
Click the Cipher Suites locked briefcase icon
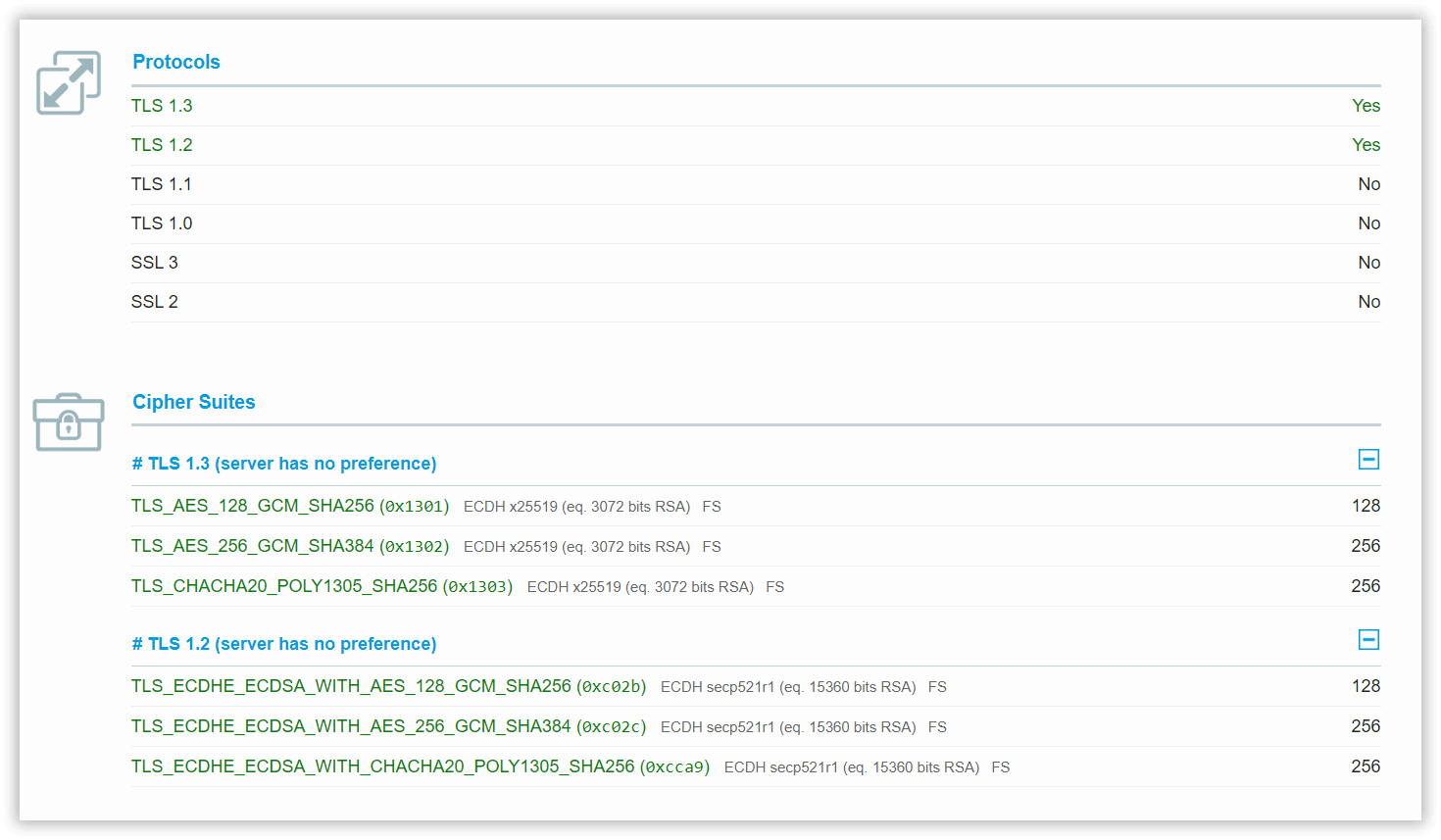(69, 422)
